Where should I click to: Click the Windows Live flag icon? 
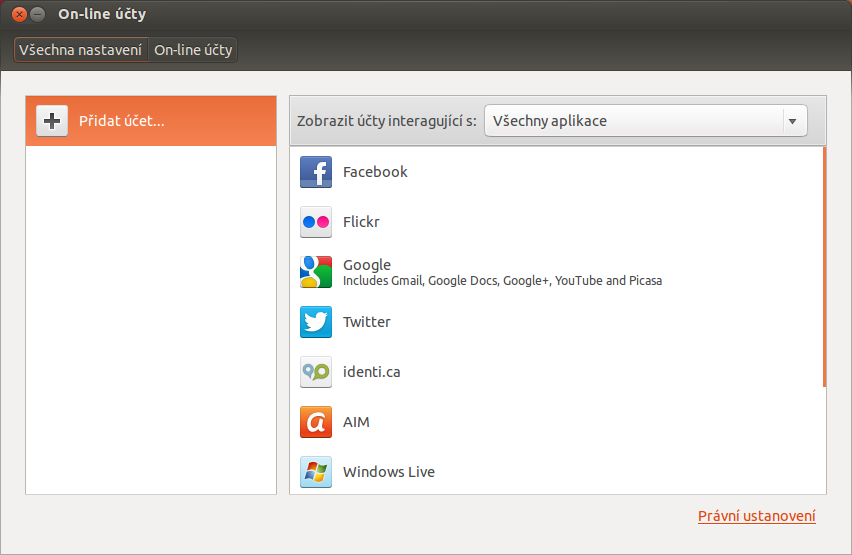pos(316,472)
